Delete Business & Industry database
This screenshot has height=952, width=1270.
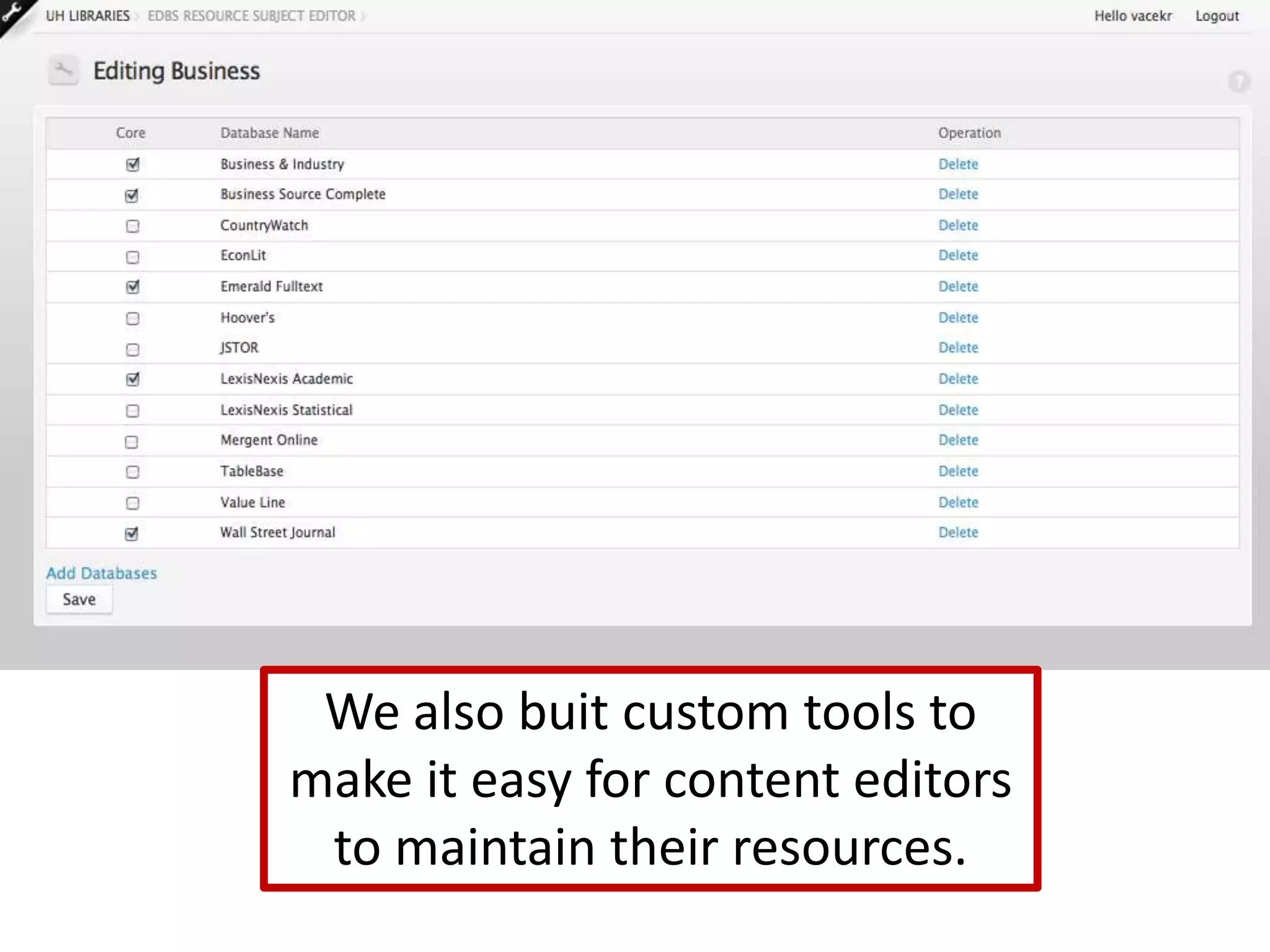(x=958, y=164)
